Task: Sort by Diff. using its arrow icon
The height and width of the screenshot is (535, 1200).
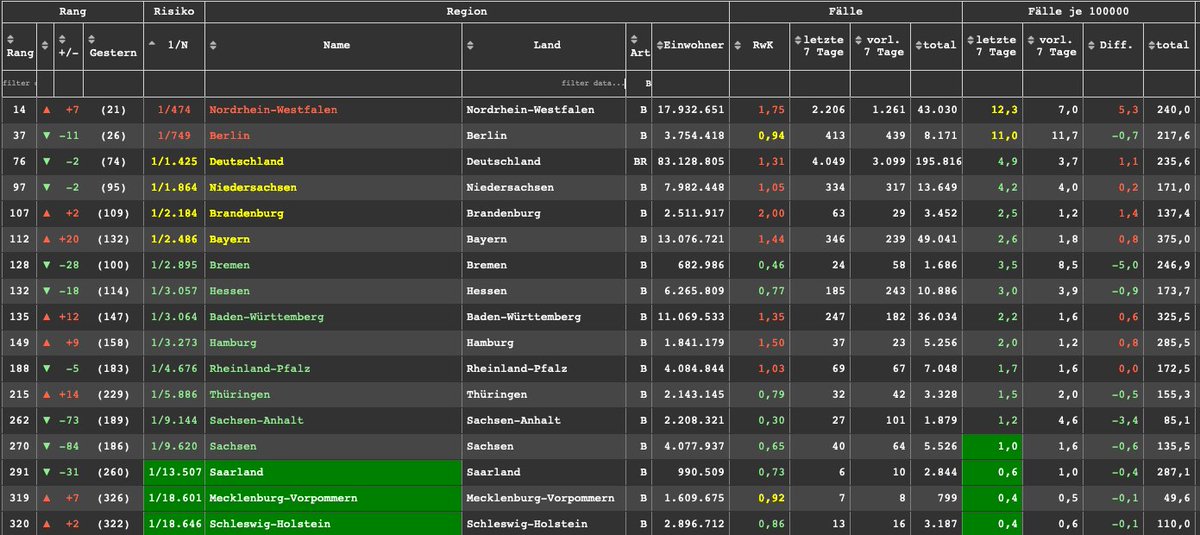Action: click(1091, 45)
